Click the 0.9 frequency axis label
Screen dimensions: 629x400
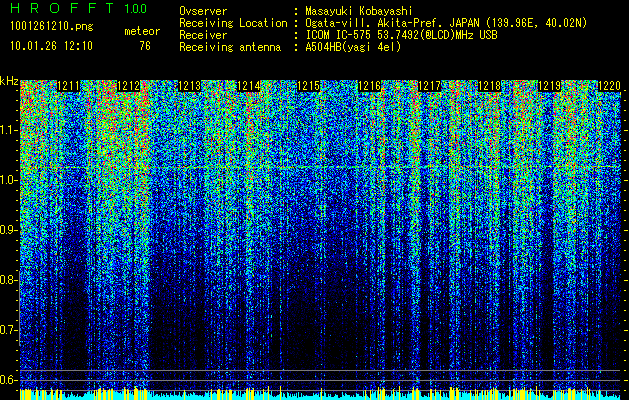tap(8, 230)
